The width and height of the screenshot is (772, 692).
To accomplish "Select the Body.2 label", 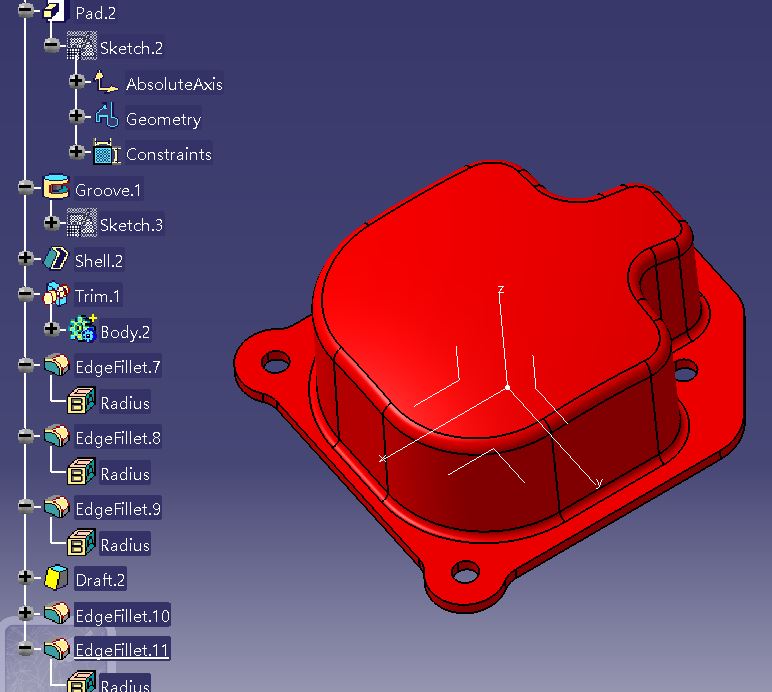I will click(125, 332).
